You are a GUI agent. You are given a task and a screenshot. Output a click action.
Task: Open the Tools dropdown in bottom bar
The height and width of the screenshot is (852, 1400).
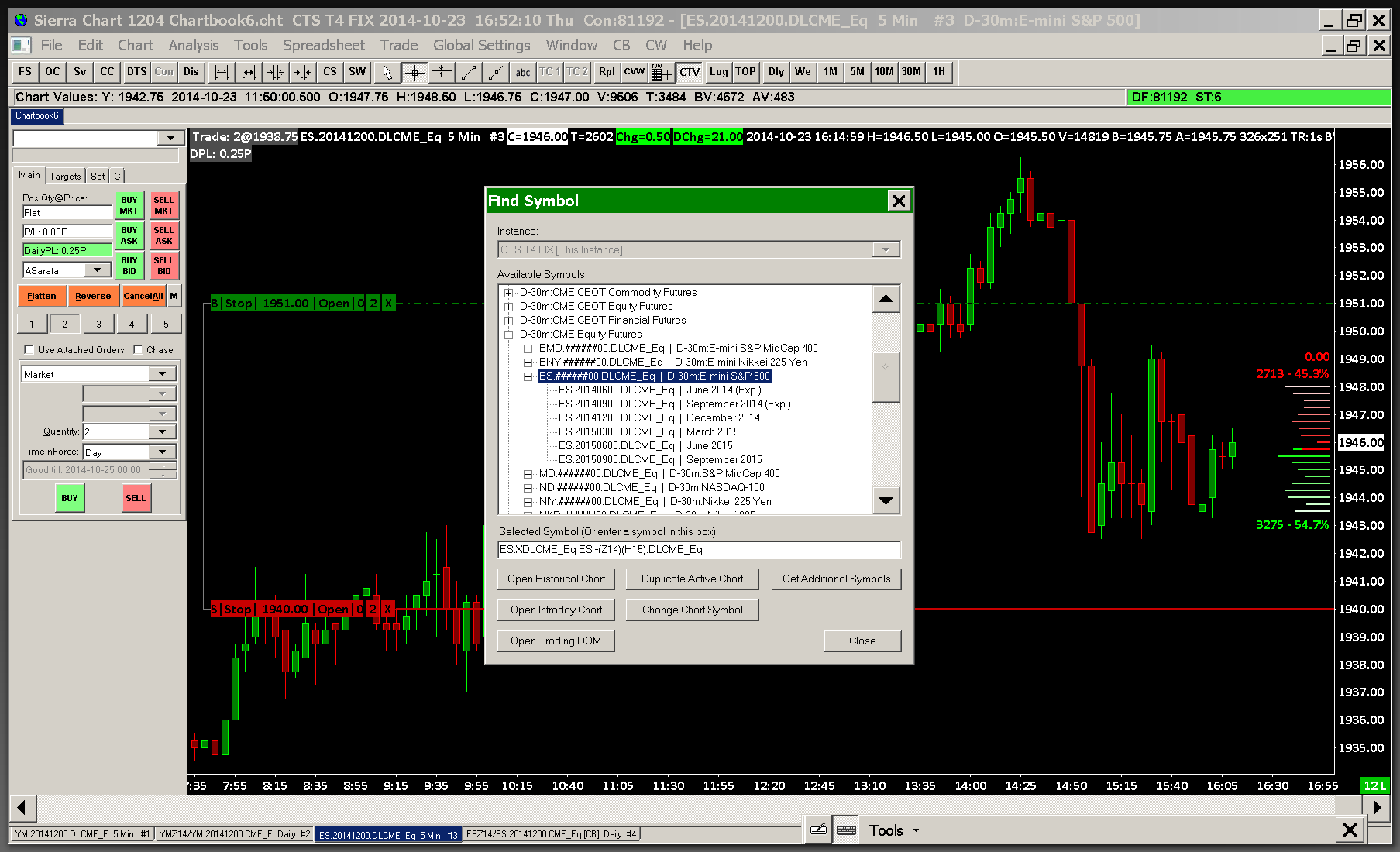coord(893,830)
